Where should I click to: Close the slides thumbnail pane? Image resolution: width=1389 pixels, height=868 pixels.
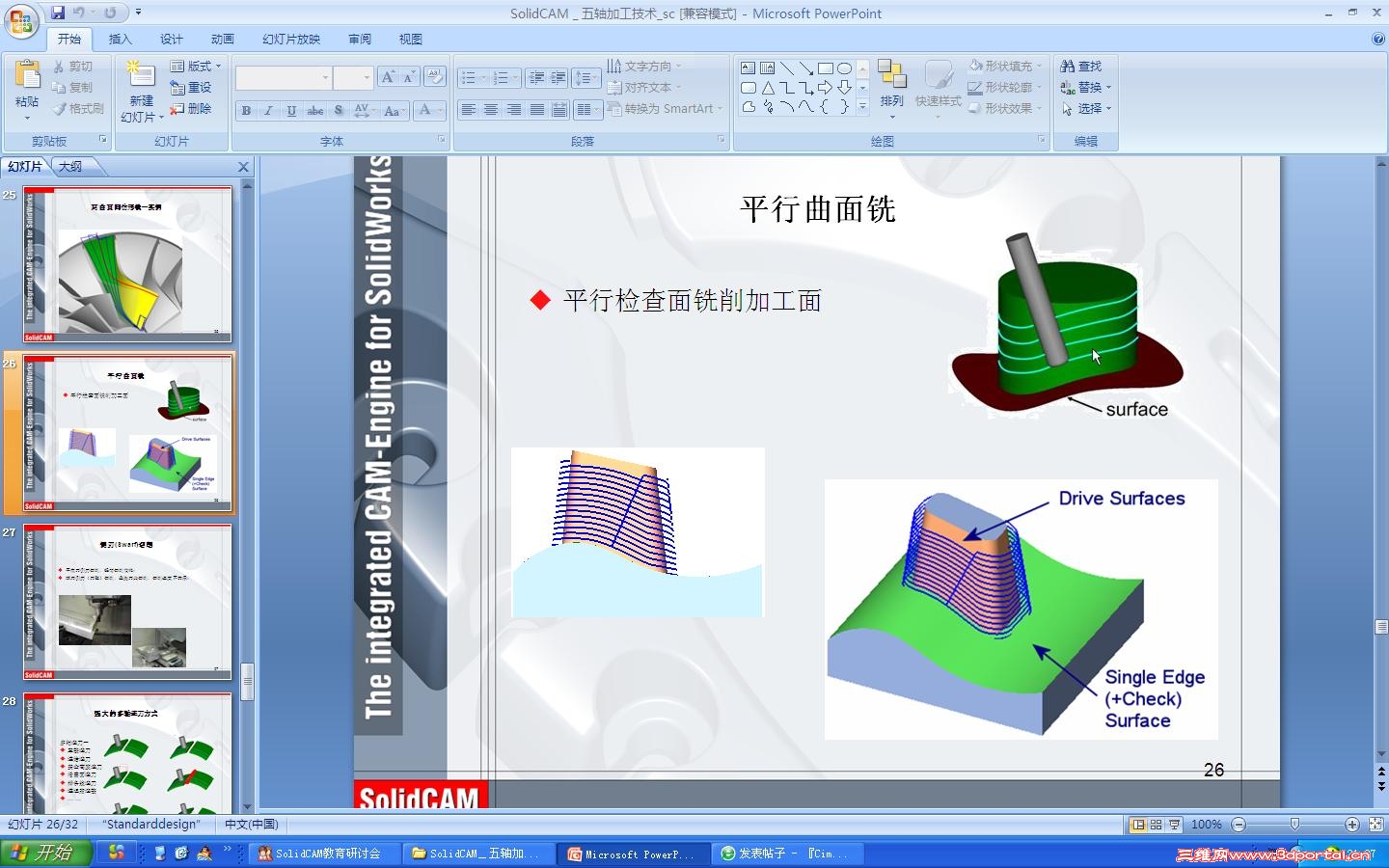click(243, 167)
